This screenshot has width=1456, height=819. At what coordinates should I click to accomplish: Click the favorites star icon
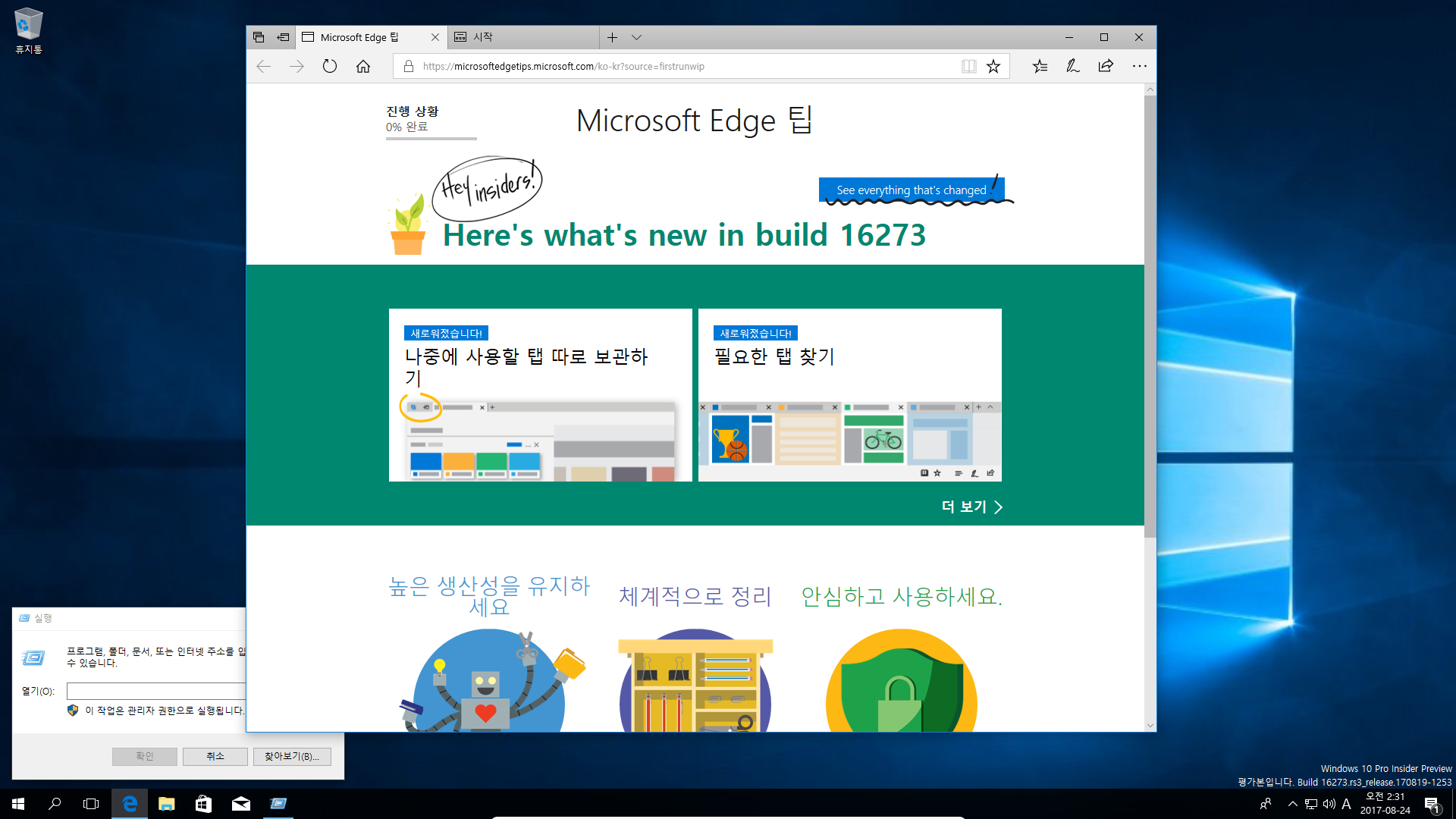click(x=993, y=66)
